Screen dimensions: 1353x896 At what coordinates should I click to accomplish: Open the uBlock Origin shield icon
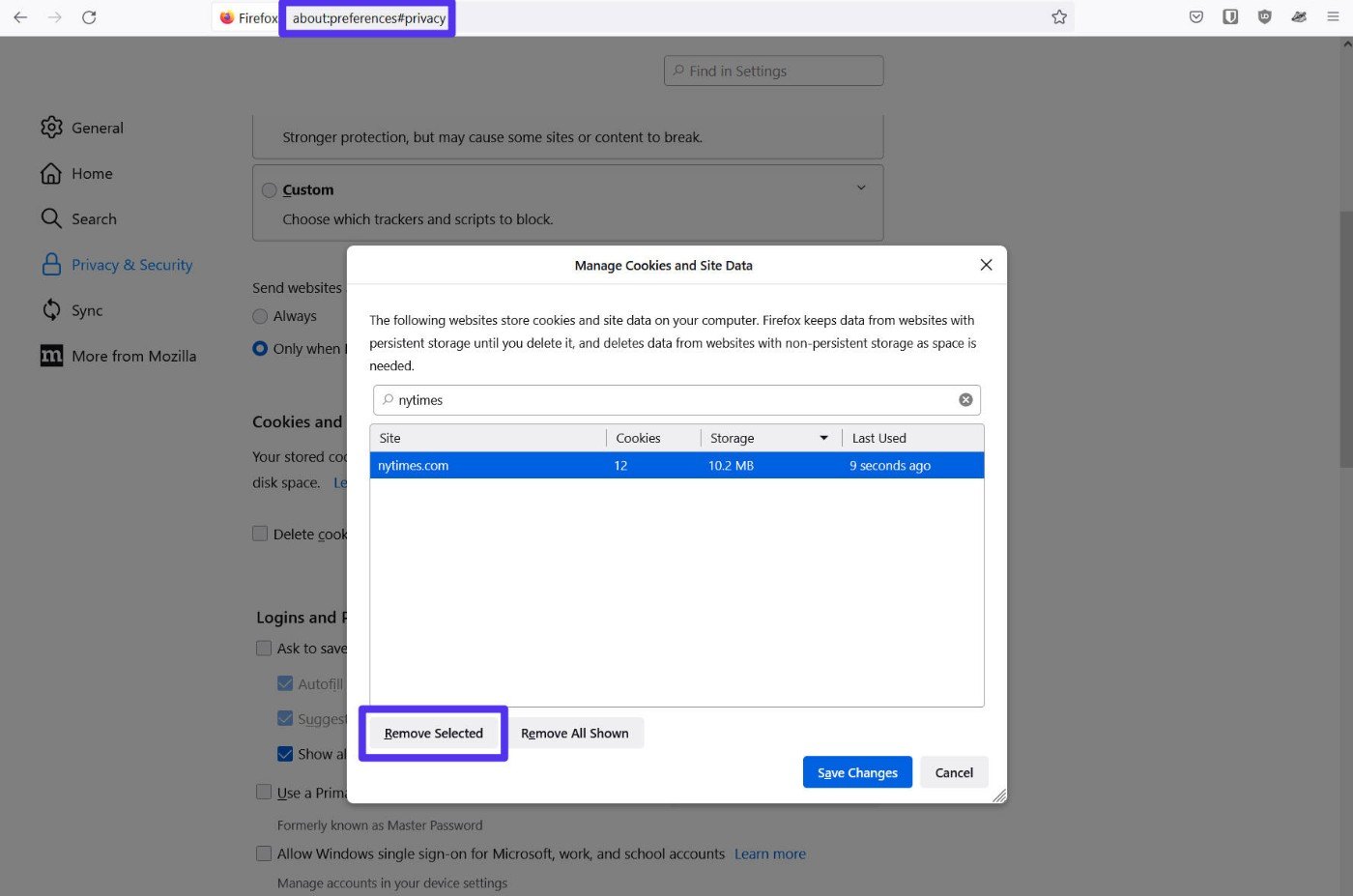(x=1264, y=17)
